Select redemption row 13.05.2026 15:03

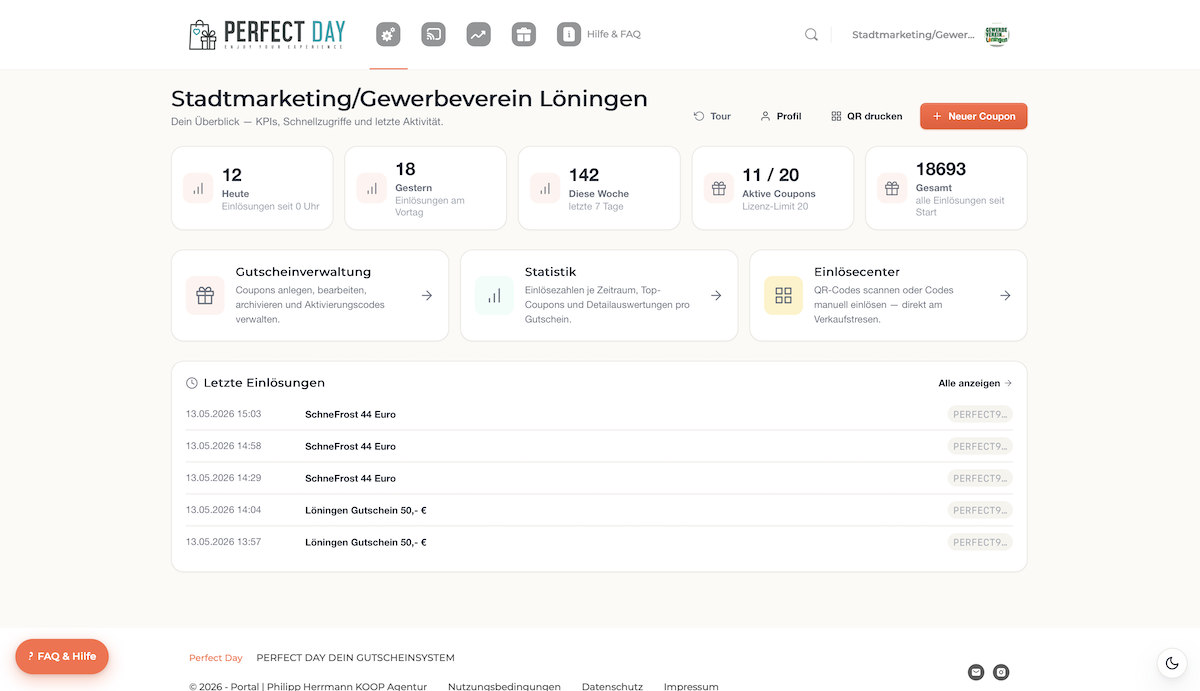tap(599, 414)
